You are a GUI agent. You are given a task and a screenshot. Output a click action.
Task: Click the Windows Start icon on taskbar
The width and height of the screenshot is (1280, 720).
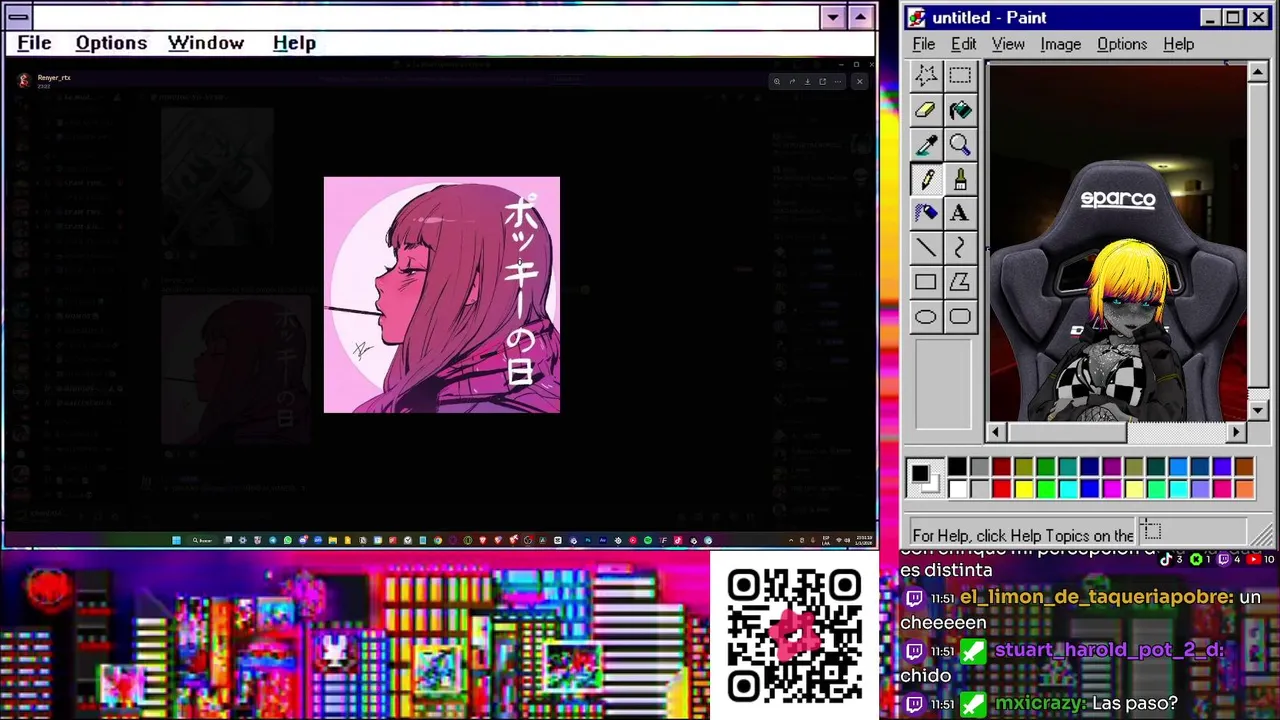coord(176,540)
